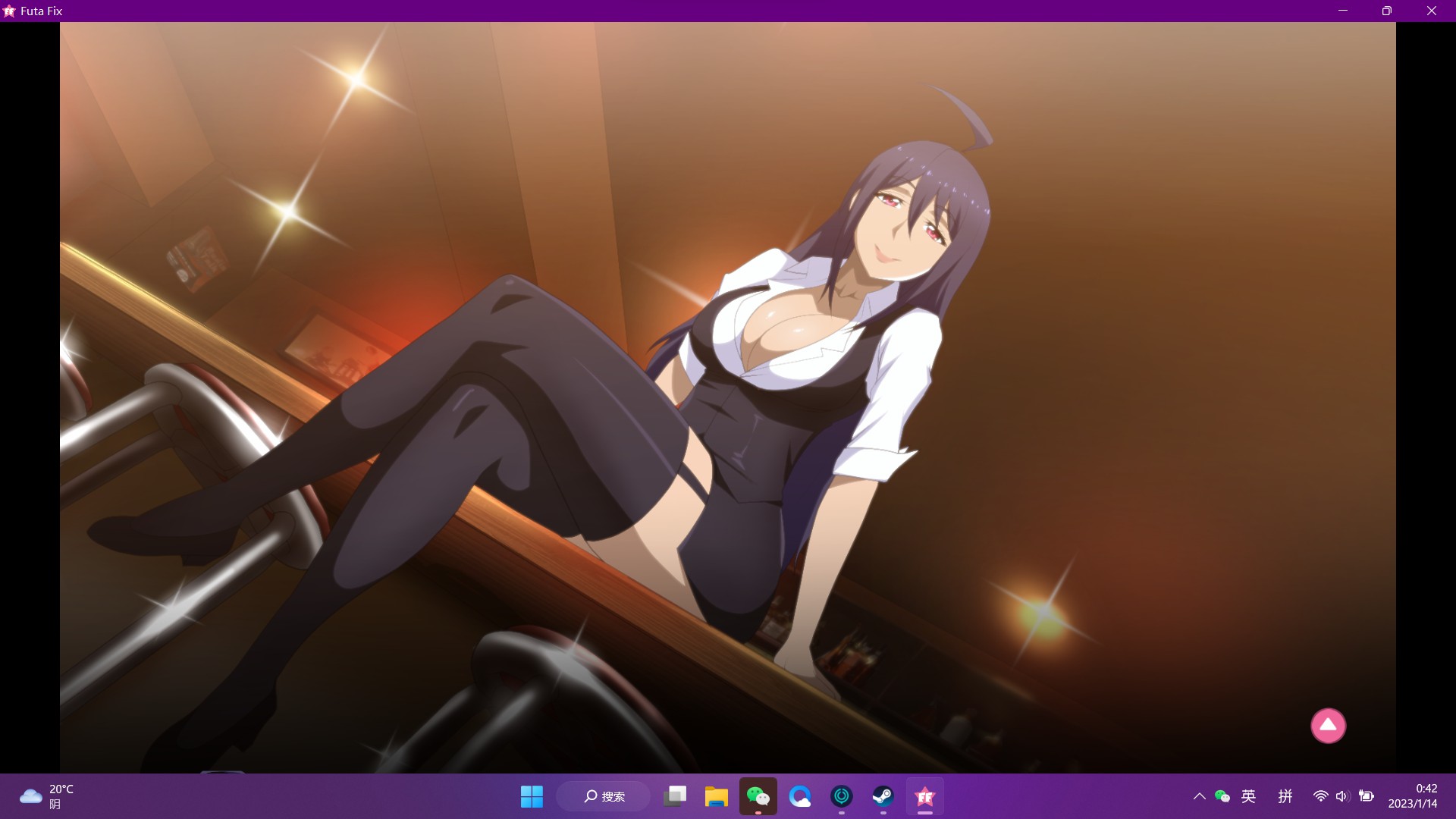Open the clock and date panel
The image size is (1456, 819).
[x=1413, y=796]
